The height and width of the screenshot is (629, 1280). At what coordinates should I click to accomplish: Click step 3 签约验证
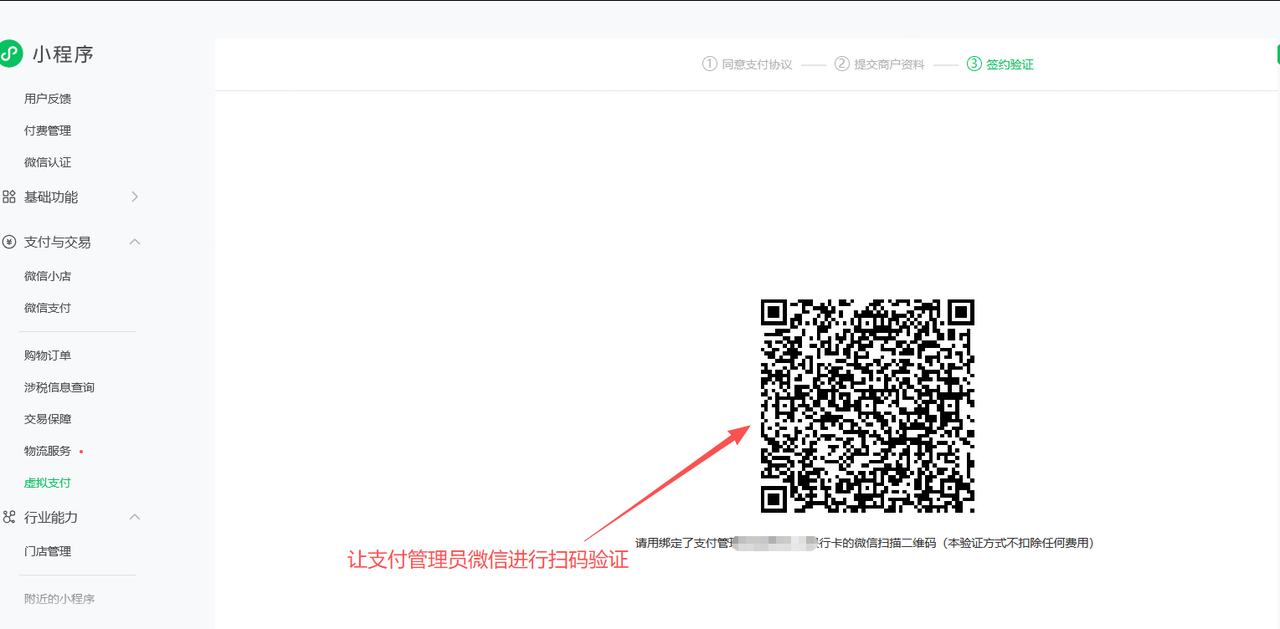[1000, 64]
